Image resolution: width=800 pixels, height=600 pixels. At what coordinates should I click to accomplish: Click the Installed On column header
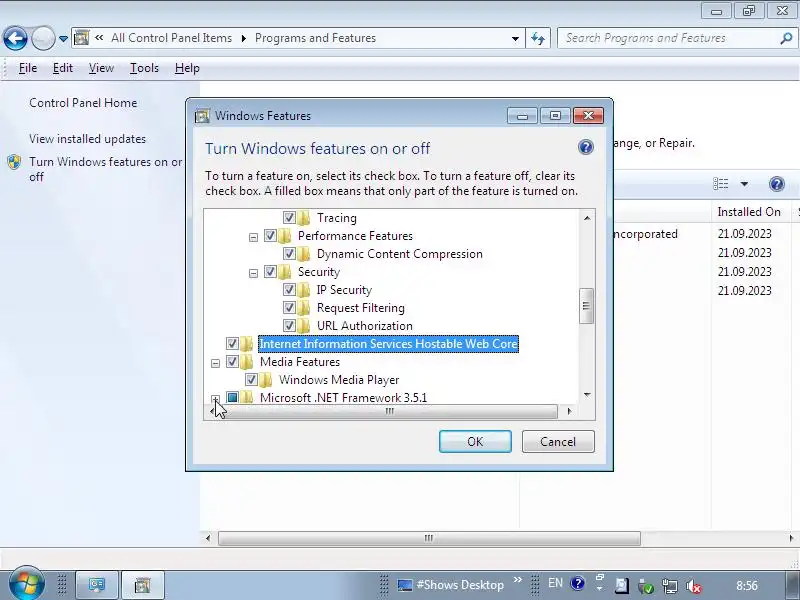click(749, 212)
